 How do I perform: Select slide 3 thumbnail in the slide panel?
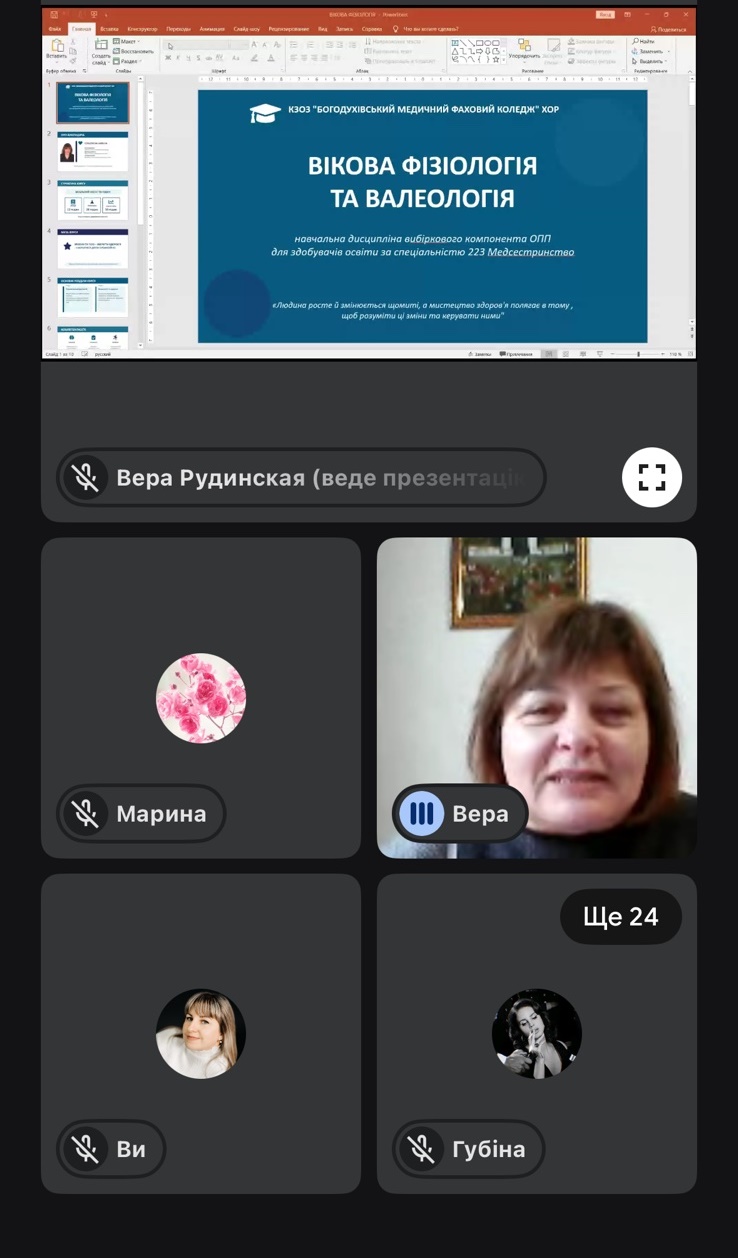coord(92,200)
